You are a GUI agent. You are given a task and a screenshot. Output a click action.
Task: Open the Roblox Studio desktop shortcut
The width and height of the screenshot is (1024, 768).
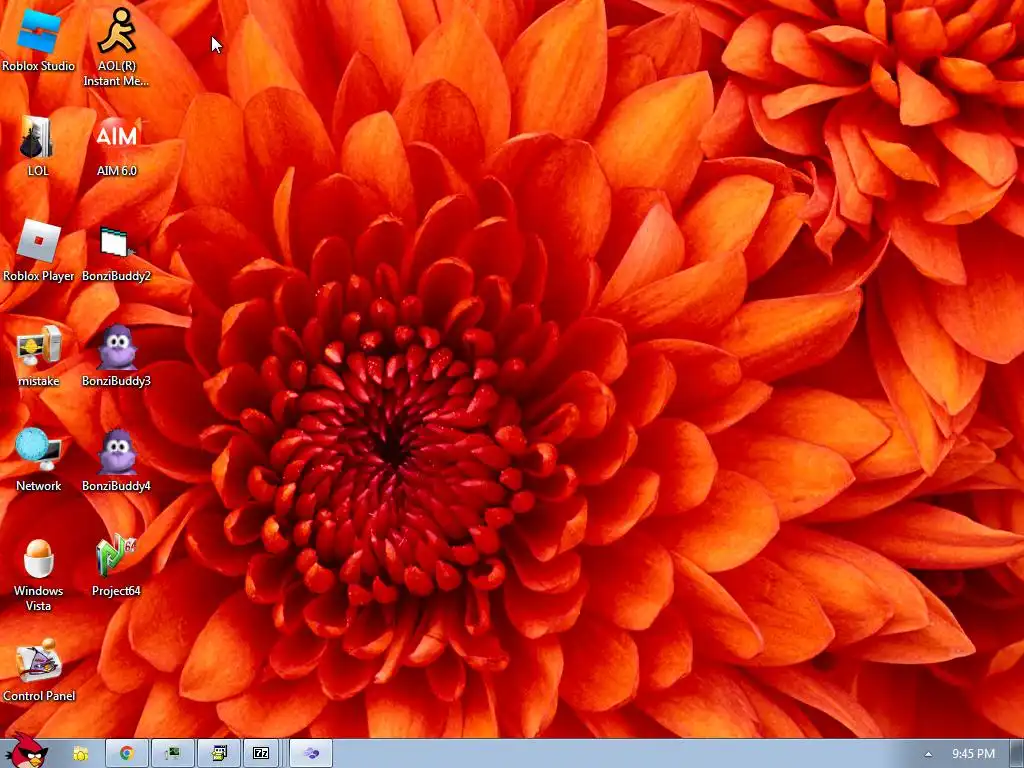(x=38, y=40)
